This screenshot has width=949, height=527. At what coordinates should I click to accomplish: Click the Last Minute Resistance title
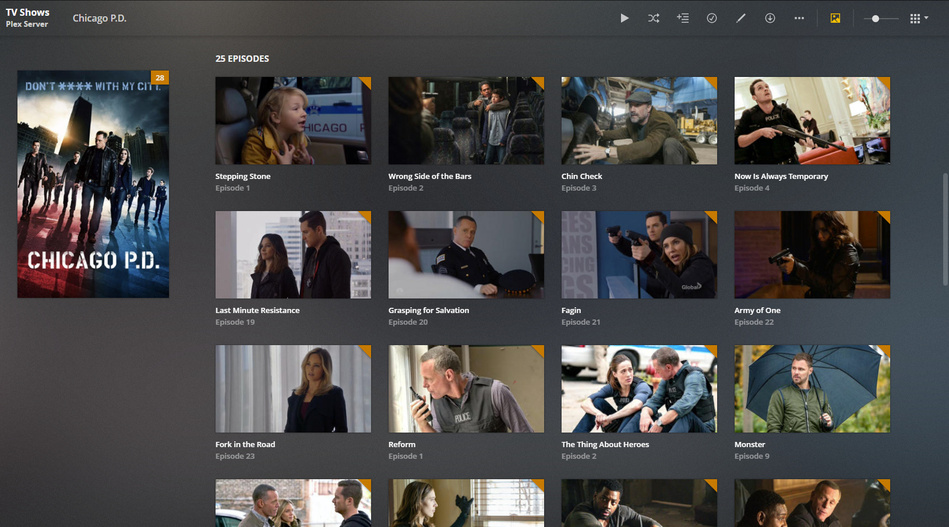(x=257, y=310)
